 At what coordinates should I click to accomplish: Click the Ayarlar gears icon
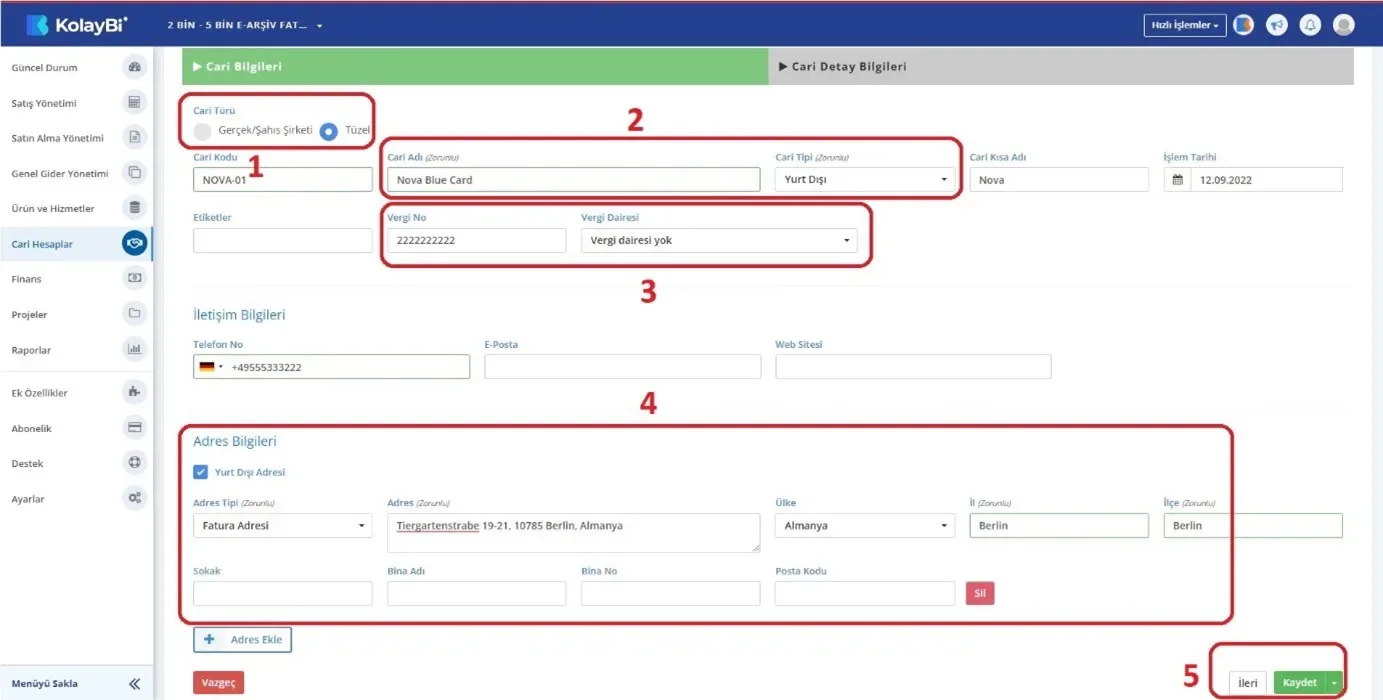135,498
